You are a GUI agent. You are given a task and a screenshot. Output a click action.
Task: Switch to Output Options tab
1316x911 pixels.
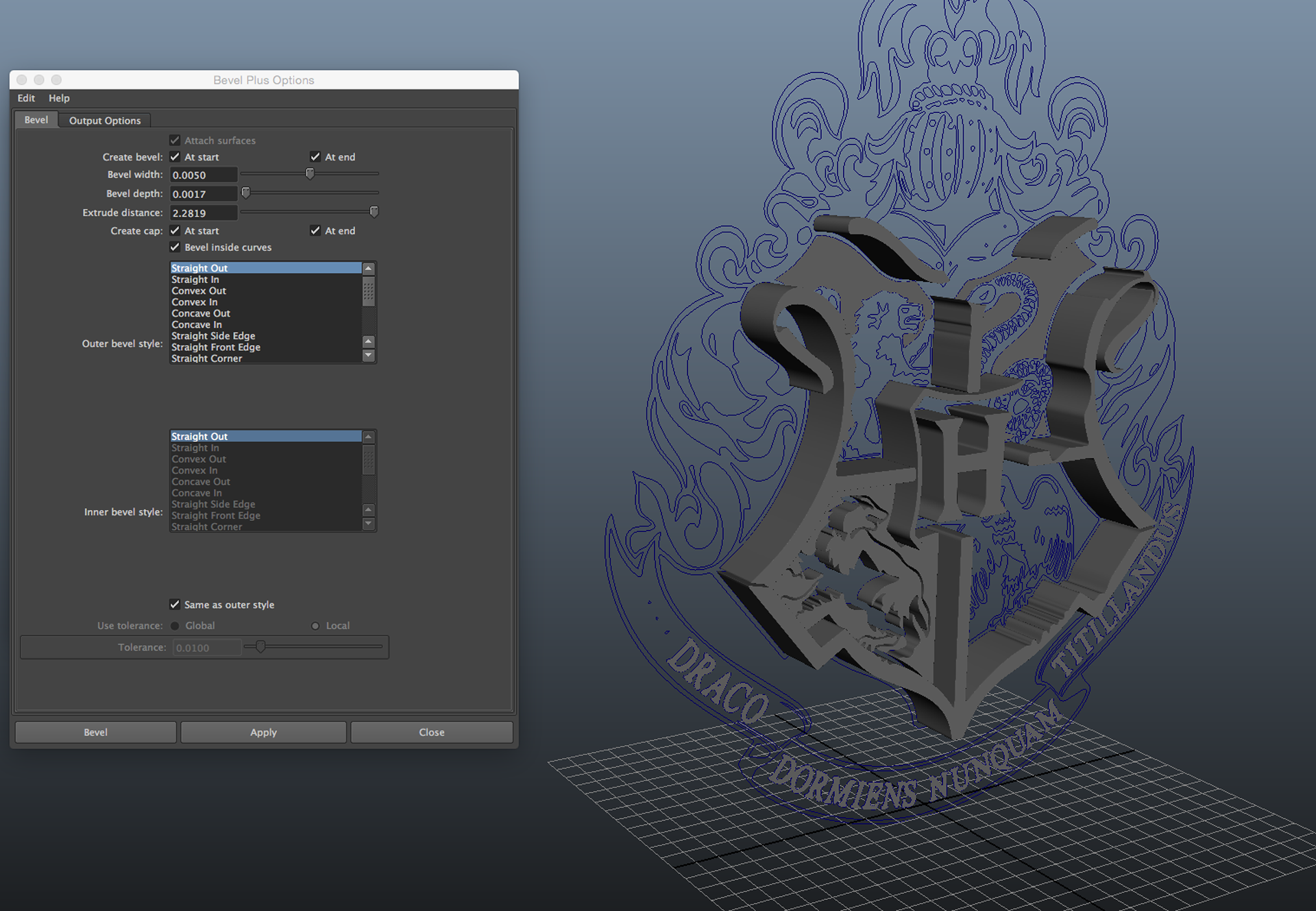105,121
